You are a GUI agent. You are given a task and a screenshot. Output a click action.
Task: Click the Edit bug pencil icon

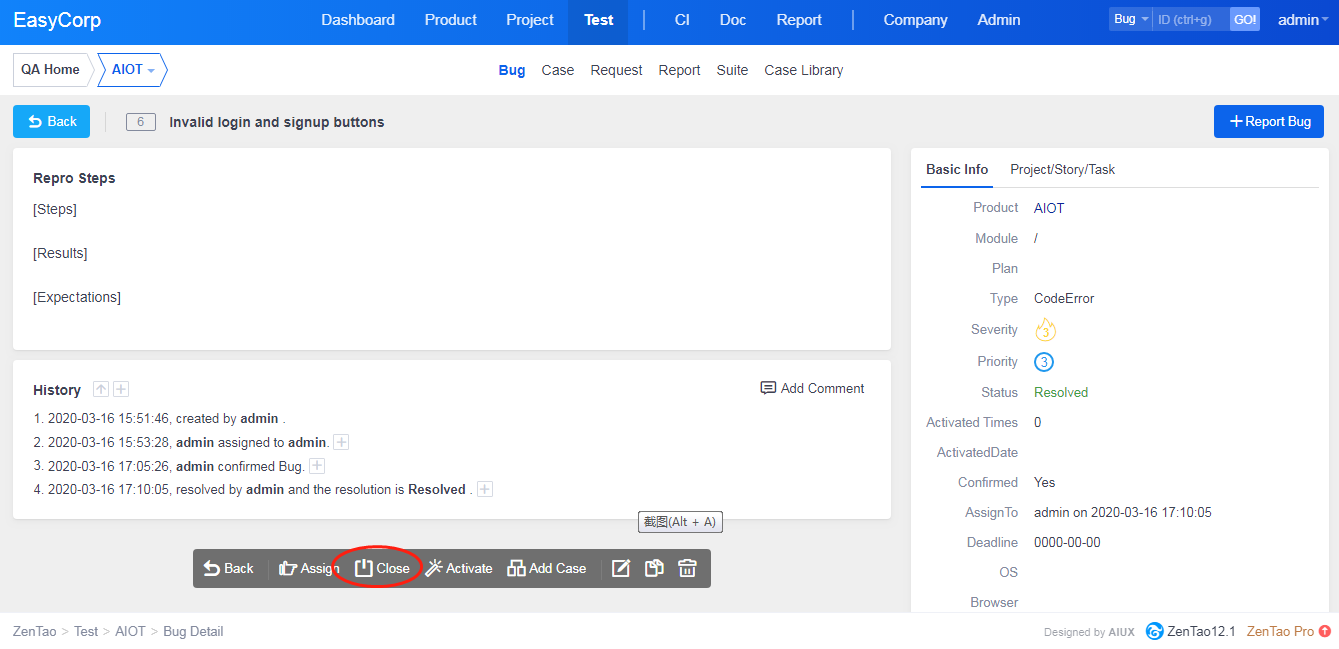click(621, 568)
